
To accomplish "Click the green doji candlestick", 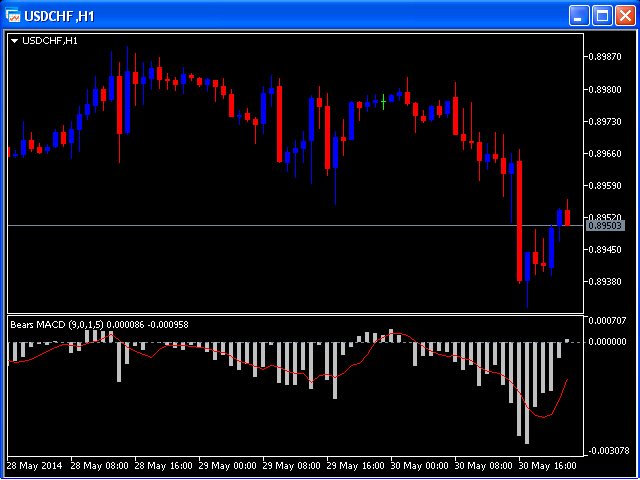I will click(x=383, y=102).
